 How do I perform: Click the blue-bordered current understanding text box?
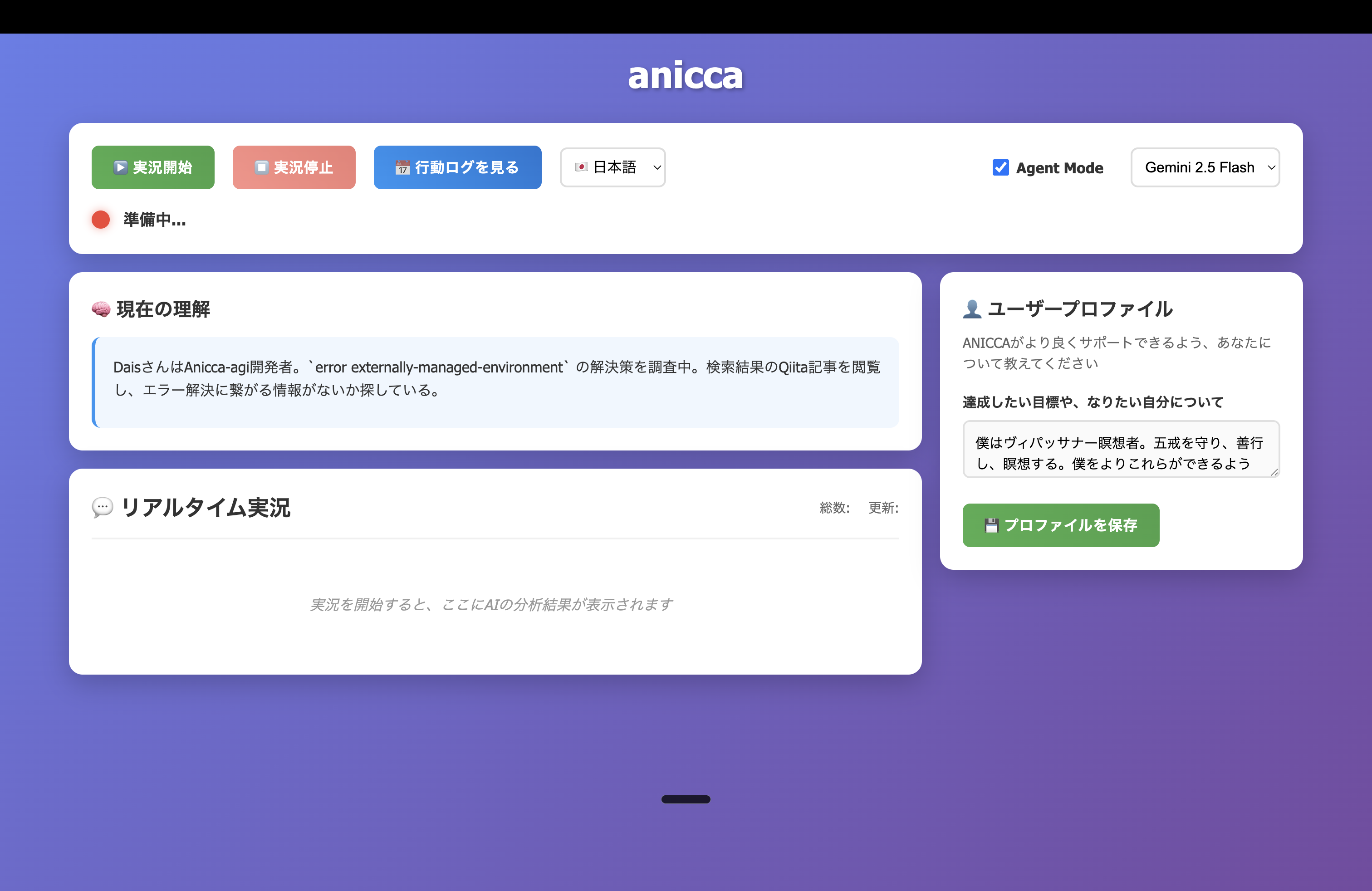(496, 382)
